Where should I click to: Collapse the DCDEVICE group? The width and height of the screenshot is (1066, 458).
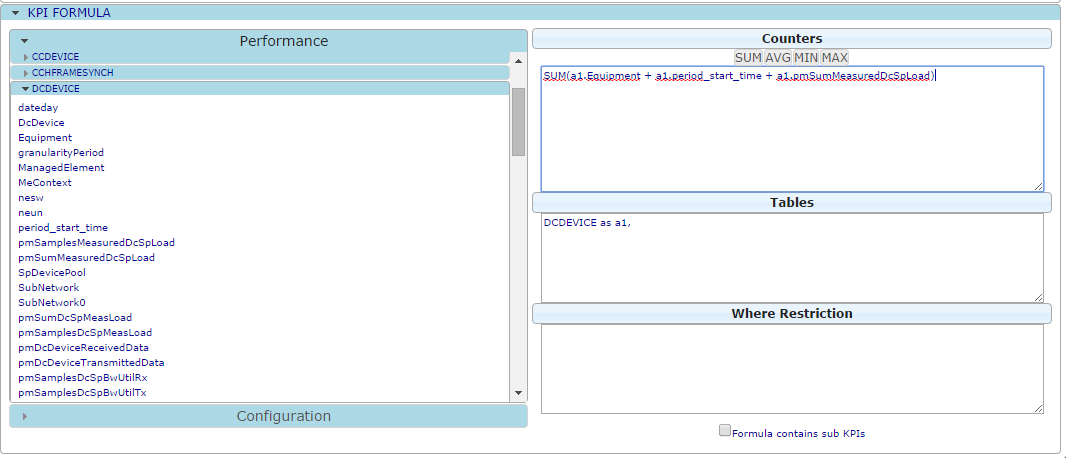pos(55,88)
